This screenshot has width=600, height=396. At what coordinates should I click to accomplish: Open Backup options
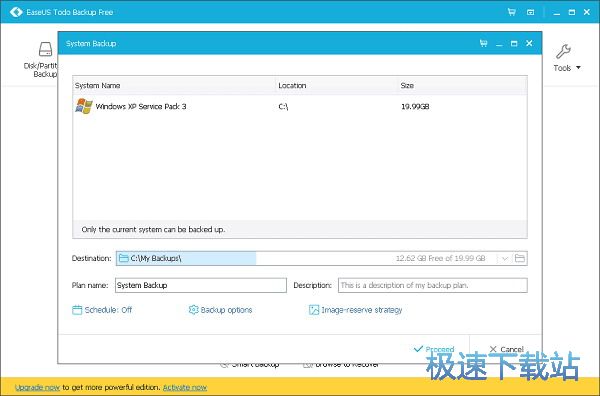pyautogui.click(x=220, y=310)
